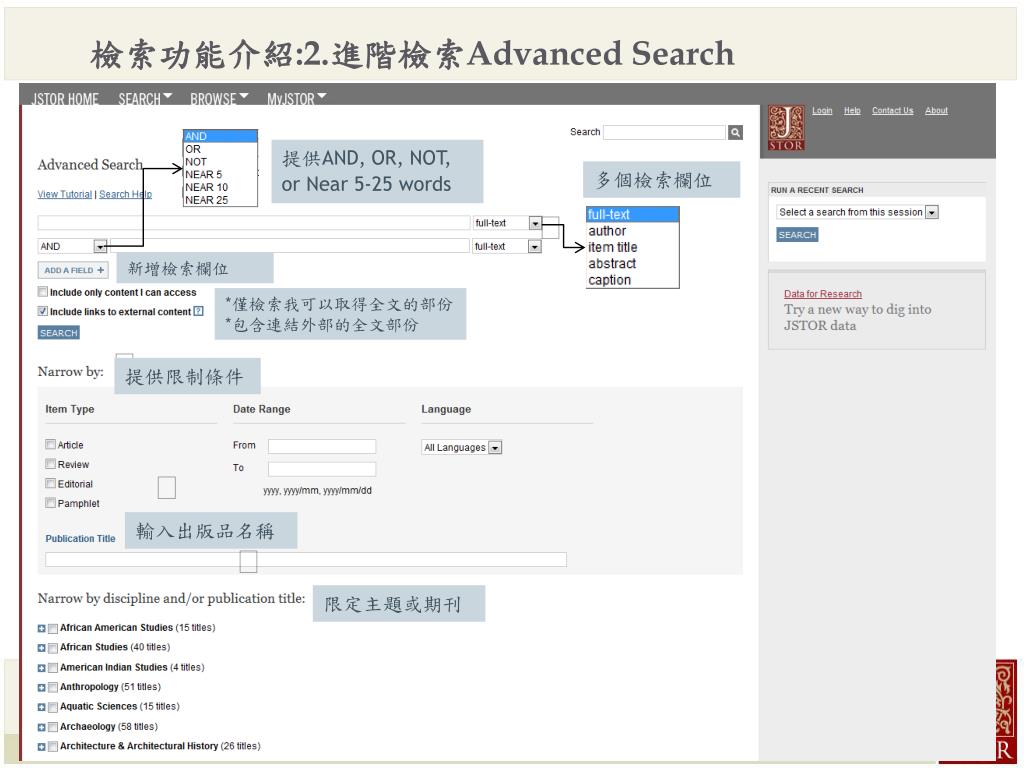Open the MyJSTOR menu

(x=296, y=99)
